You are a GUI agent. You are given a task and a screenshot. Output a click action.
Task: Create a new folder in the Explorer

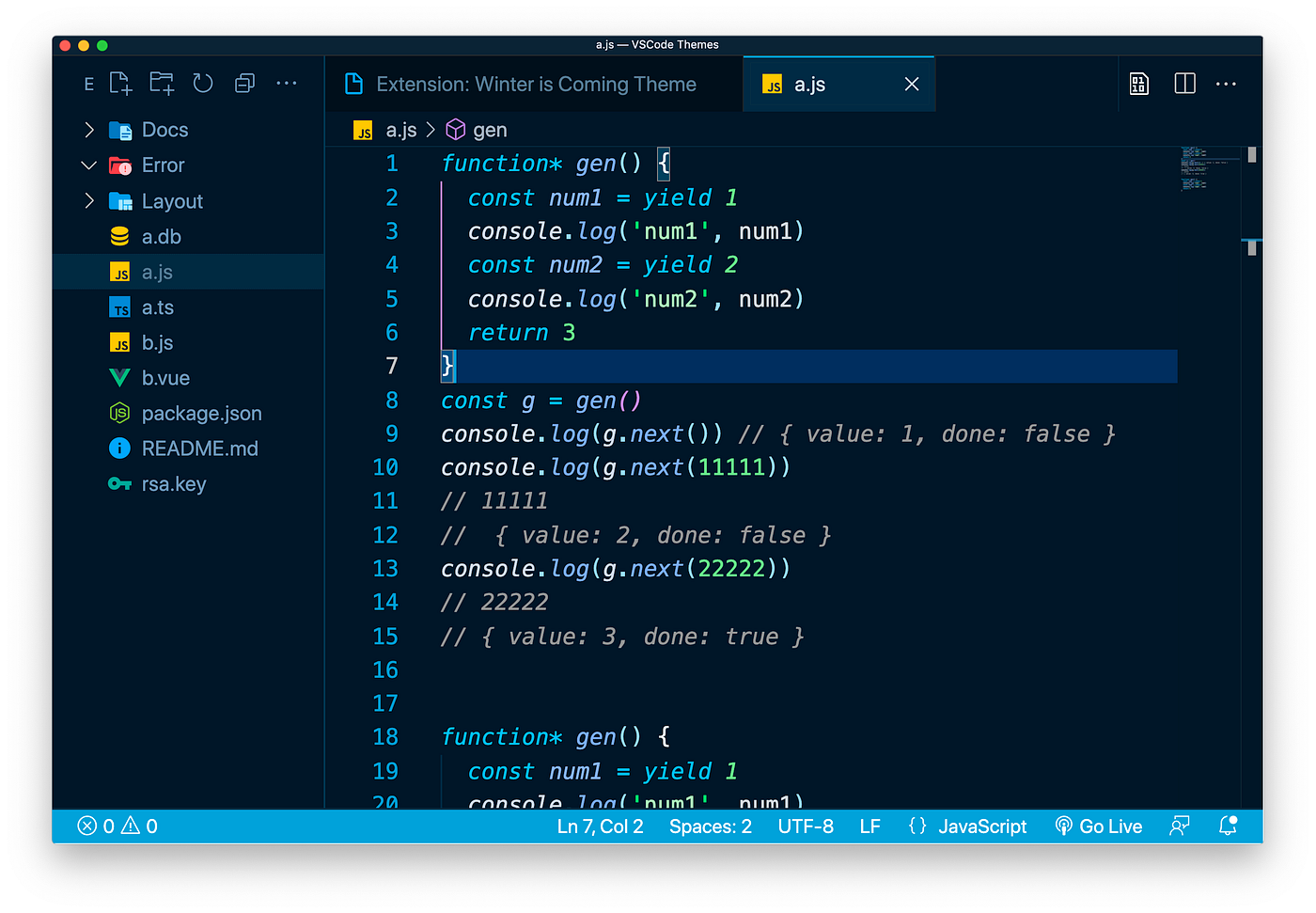tap(162, 83)
